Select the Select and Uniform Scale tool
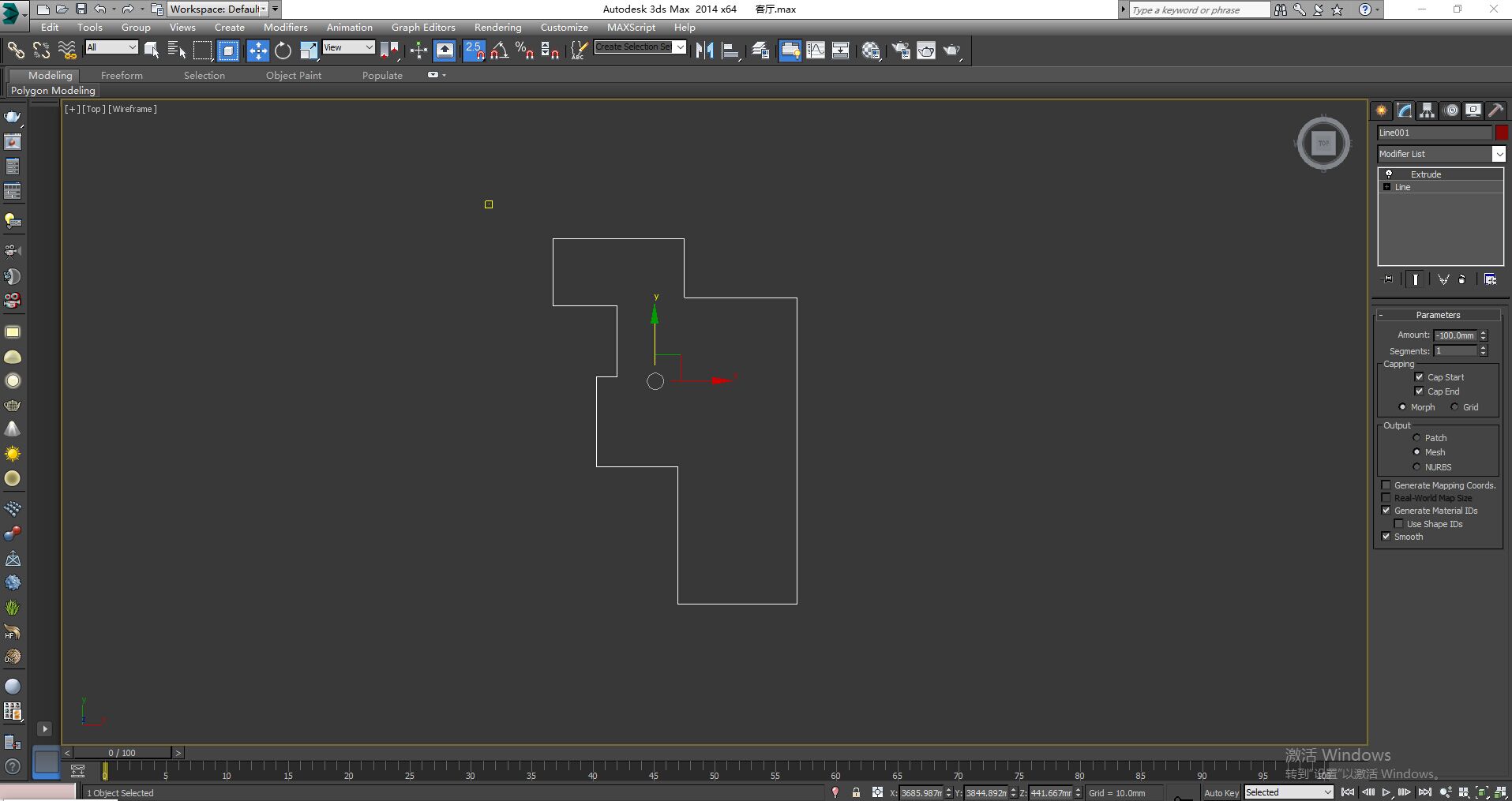The image size is (1512, 801). point(308,51)
